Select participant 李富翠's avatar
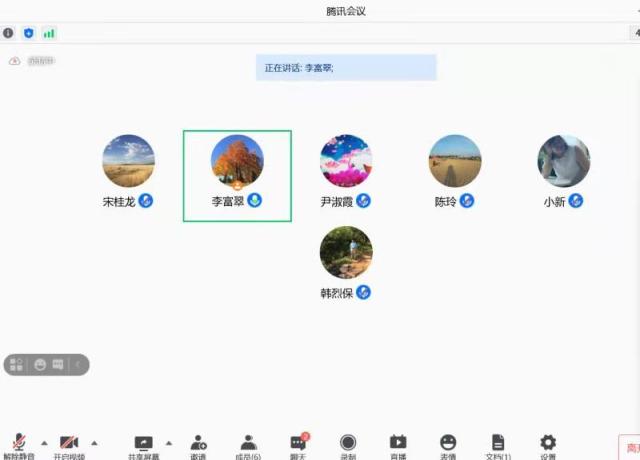The height and width of the screenshot is (460, 640). point(237,162)
